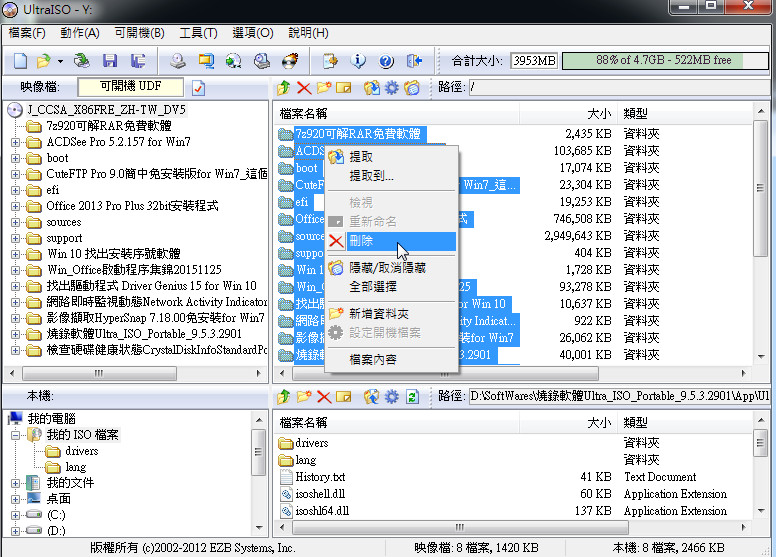Open the 動作(A) menu

pos(80,33)
